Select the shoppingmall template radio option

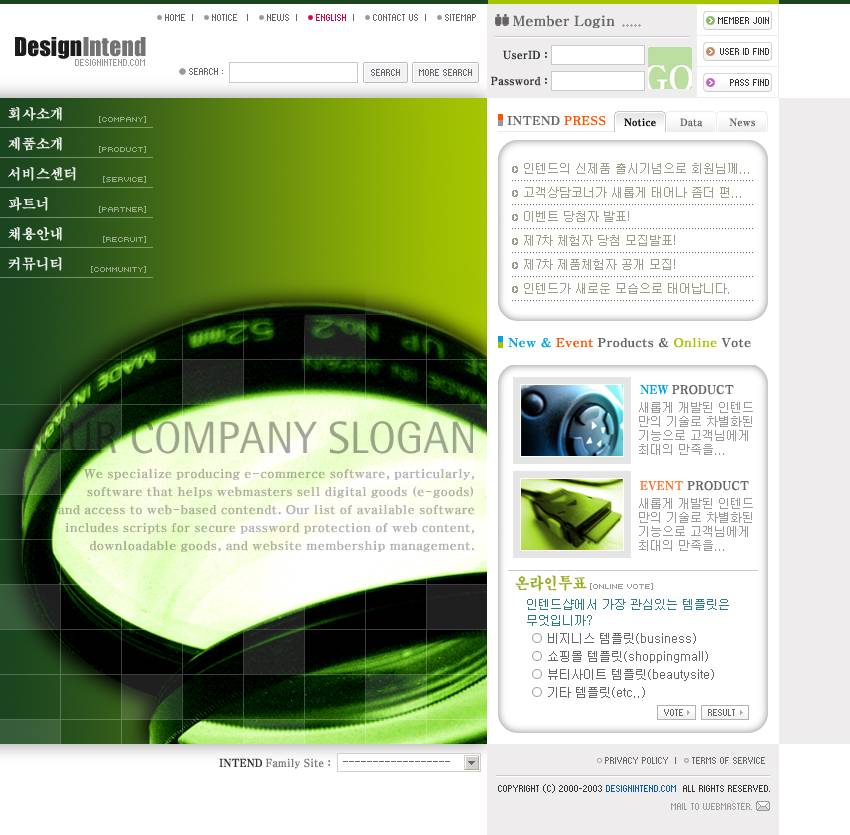pyautogui.click(x=537, y=656)
